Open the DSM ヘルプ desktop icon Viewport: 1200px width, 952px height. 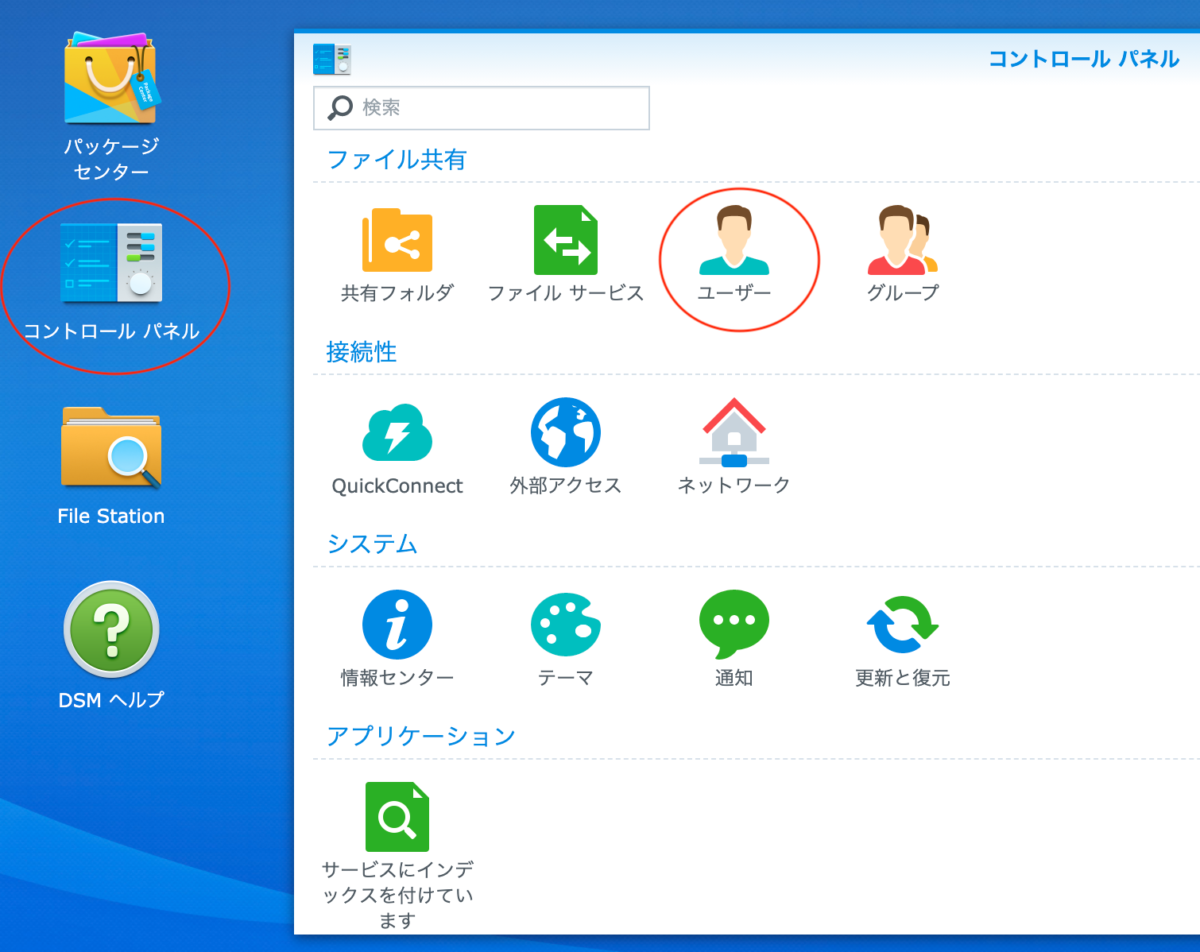(x=111, y=631)
